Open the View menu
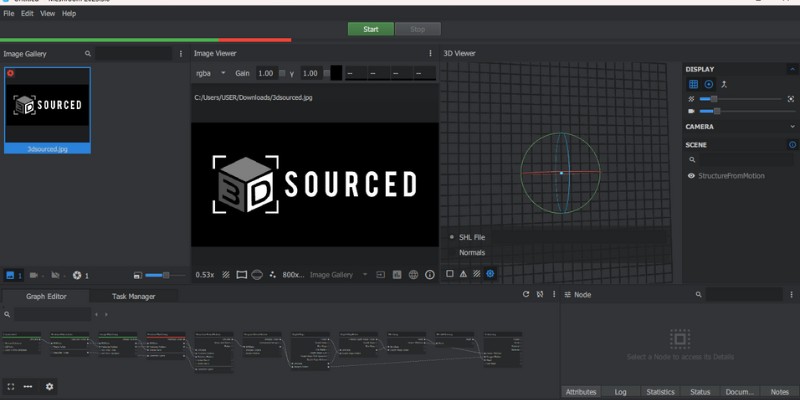 tap(47, 14)
